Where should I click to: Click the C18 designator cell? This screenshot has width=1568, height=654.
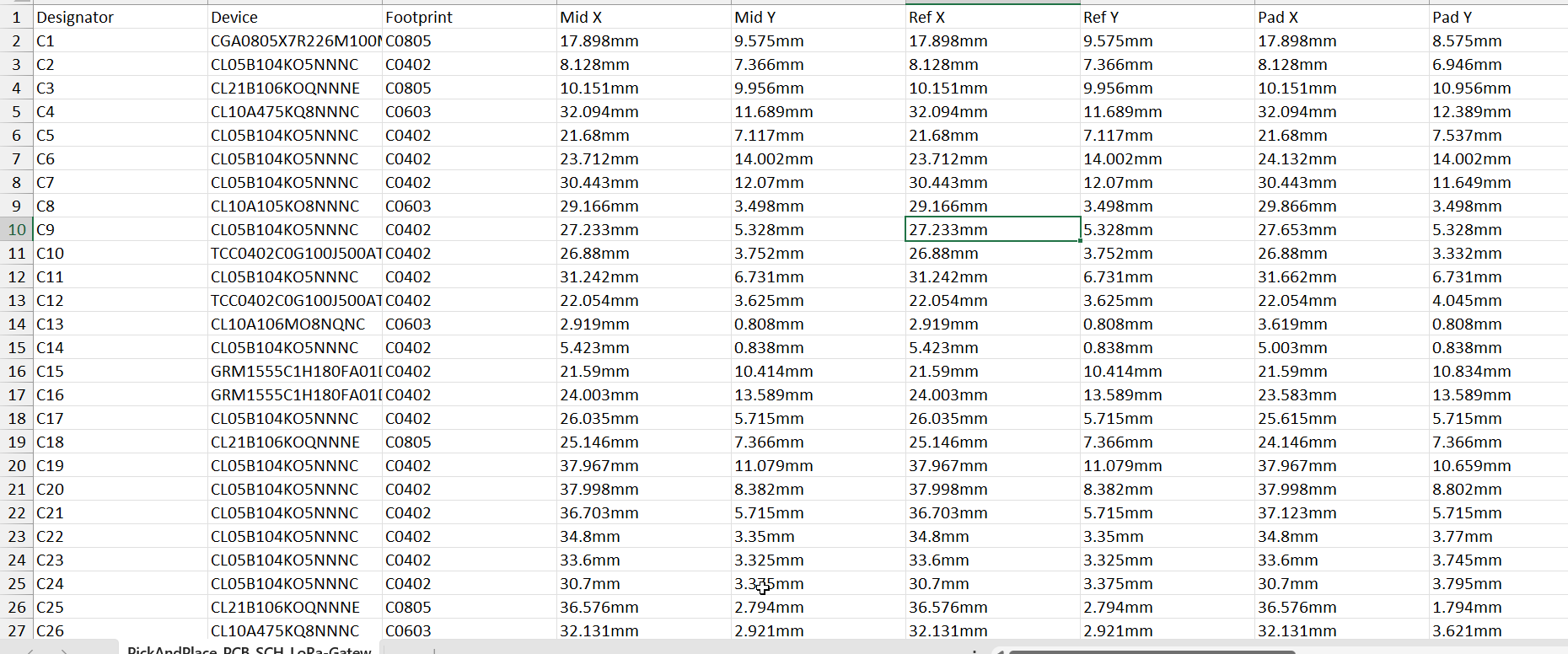point(120,442)
